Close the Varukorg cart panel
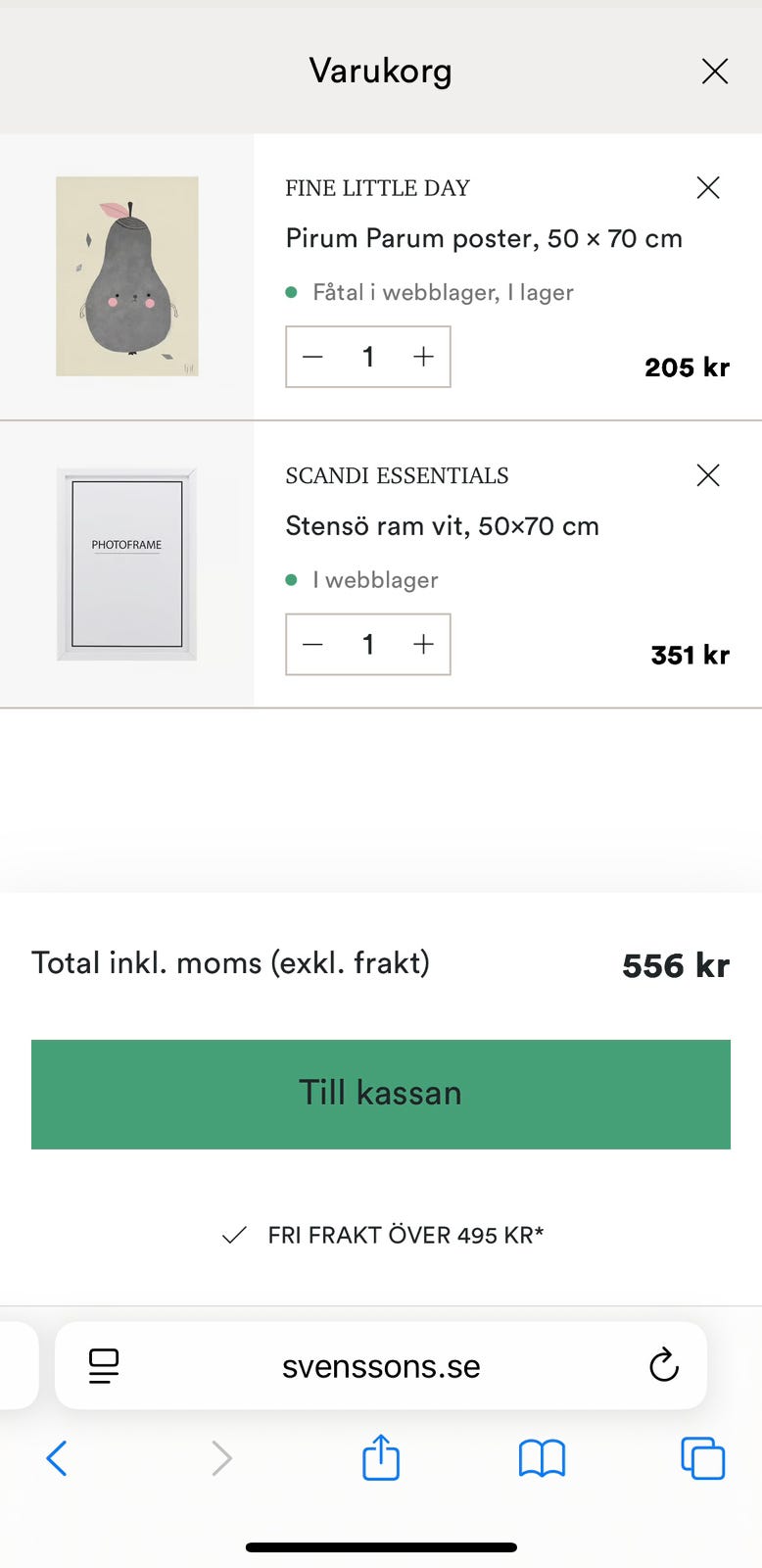 [715, 71]
